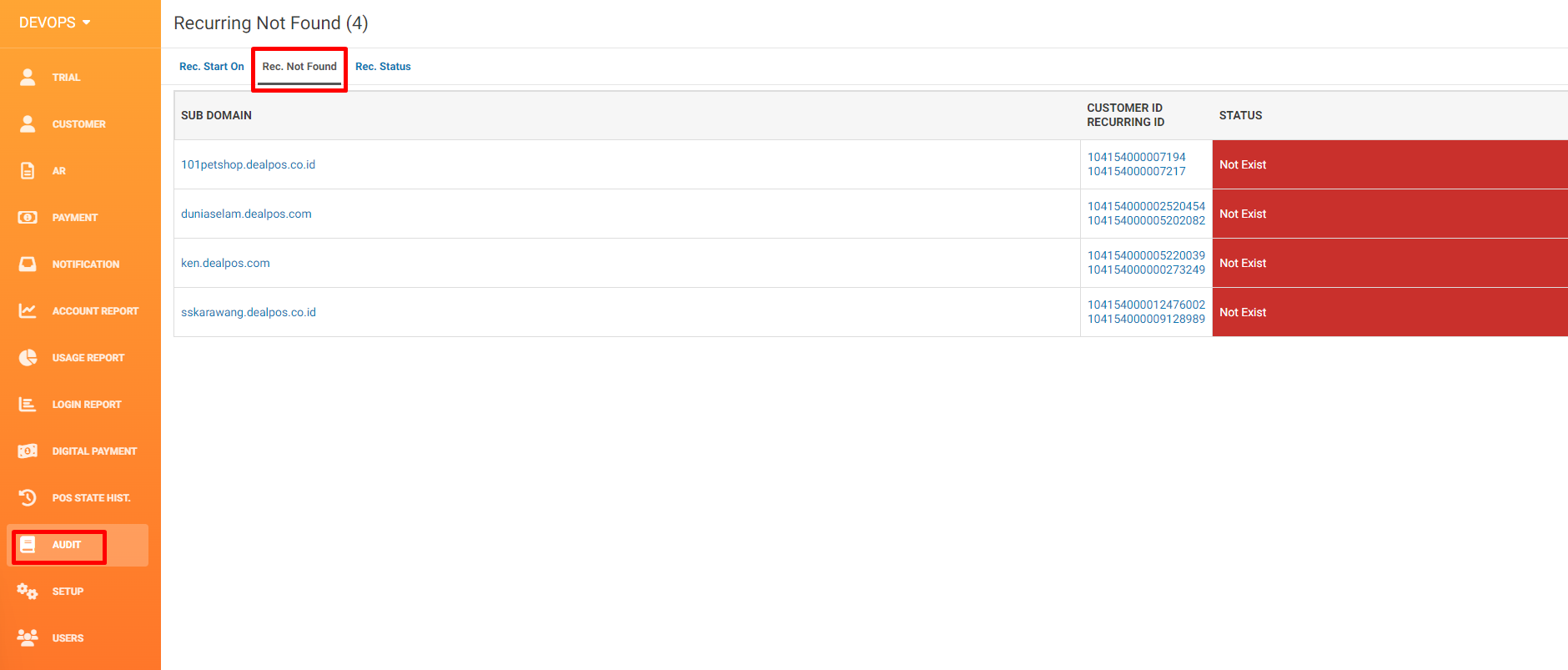1568x670 pixels.
Task: Click Not Exist status for 101petshop row
Action: pyautogui.click(x=1243, y=164)
